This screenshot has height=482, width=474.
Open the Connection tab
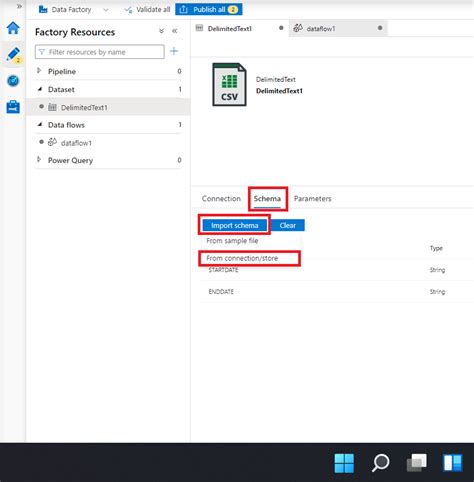tap(221, 199)
